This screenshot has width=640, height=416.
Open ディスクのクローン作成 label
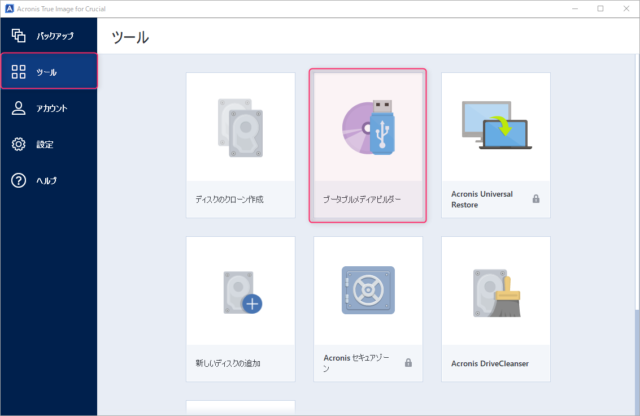[x=229, y=199]
